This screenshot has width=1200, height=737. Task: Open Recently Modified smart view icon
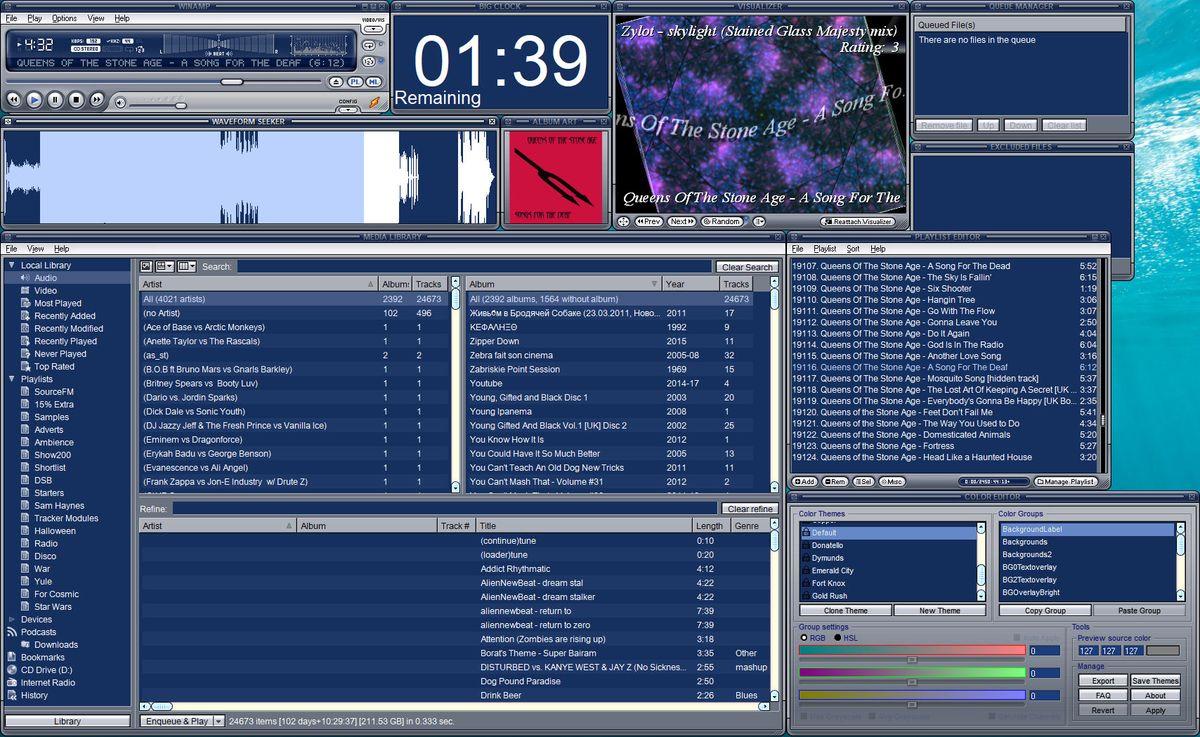25,329
